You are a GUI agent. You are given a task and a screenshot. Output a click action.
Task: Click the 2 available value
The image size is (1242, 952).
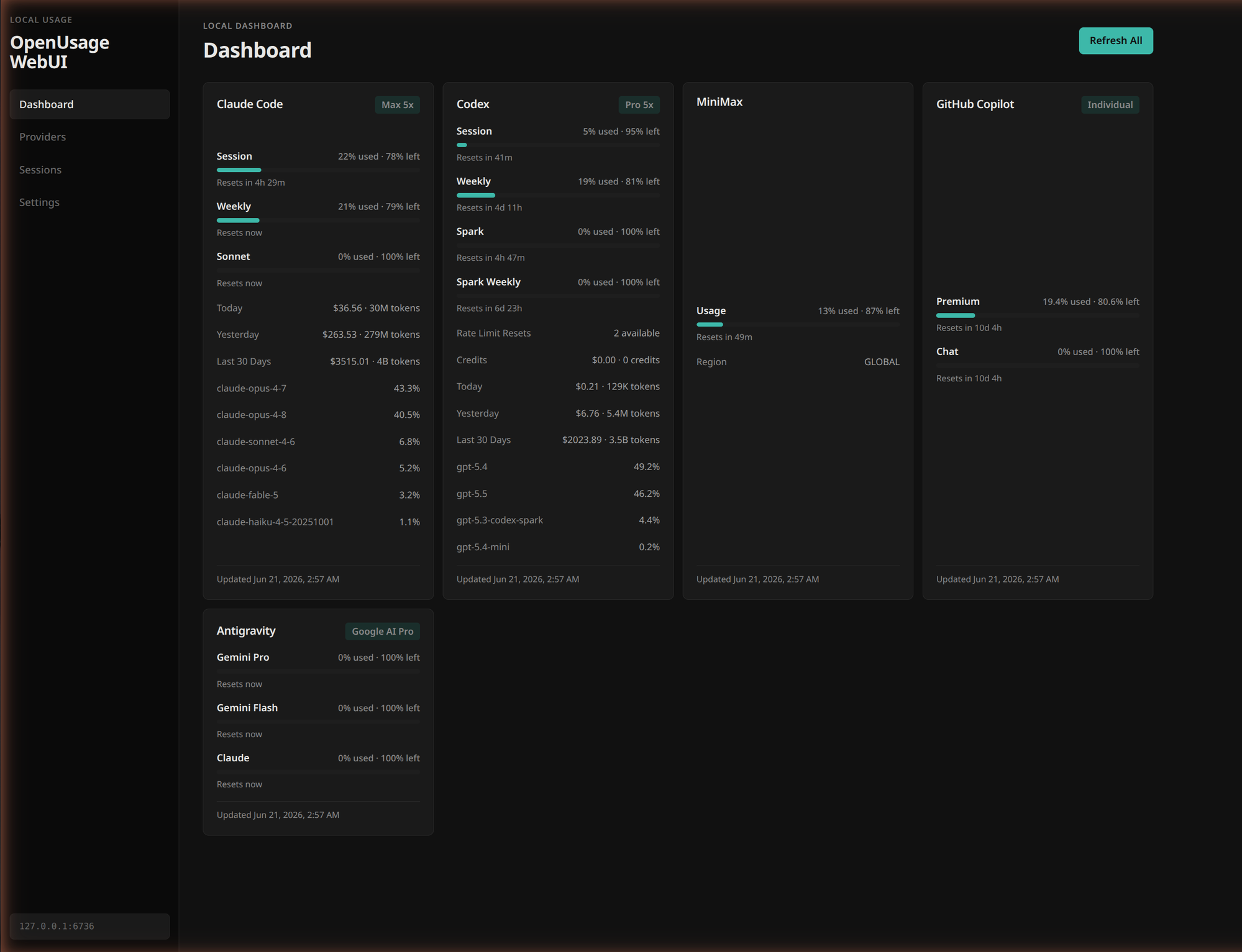point(637,333)
